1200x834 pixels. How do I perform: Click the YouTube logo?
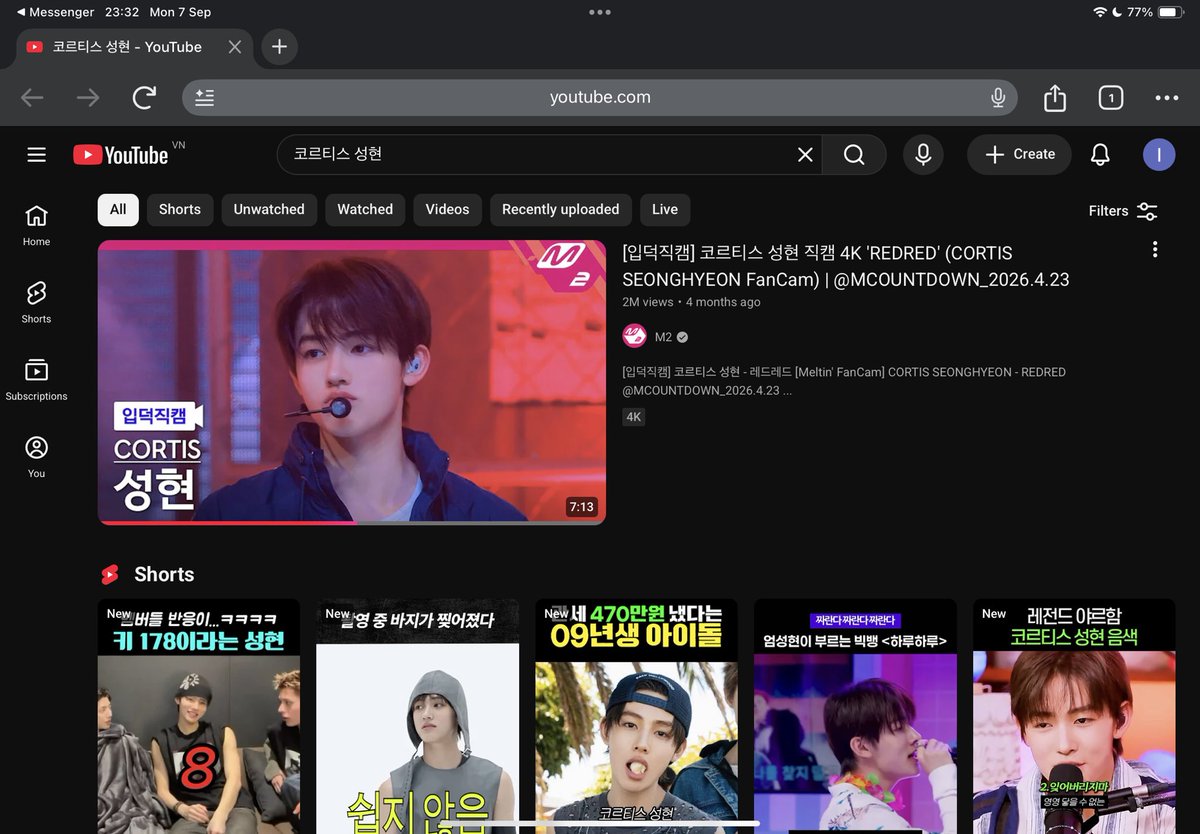pos(121,155)
